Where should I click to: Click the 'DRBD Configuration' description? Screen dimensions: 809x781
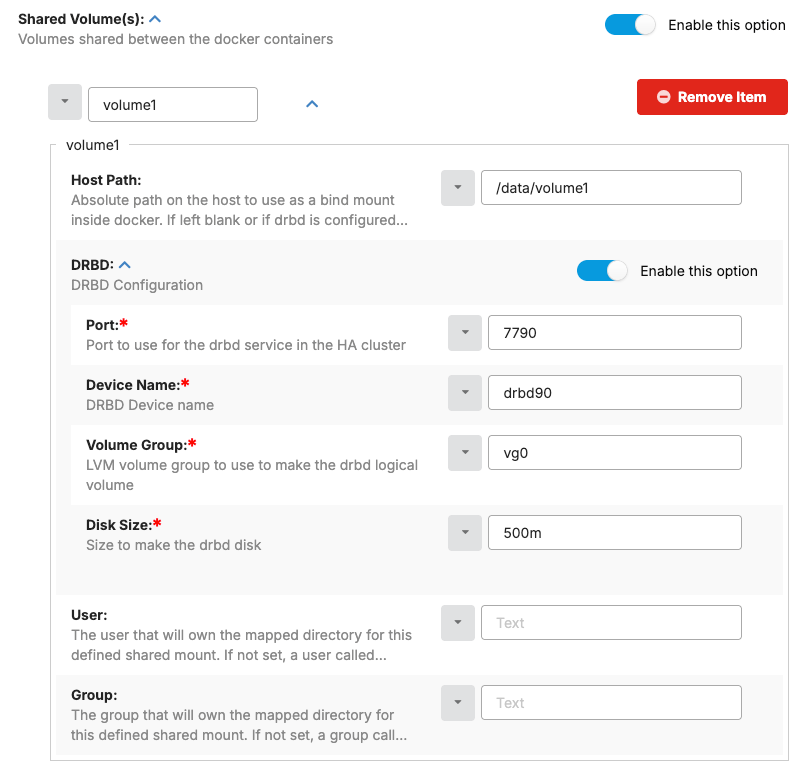[137, 285]
